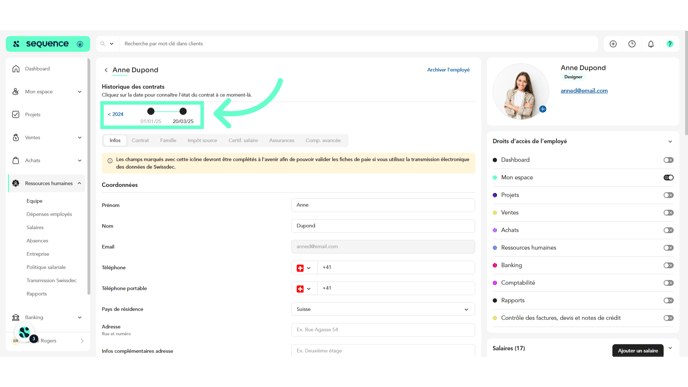
Task: Open Téléphone portable country flag dropdown
Action: pyautogui.click(x=304, y=289)
